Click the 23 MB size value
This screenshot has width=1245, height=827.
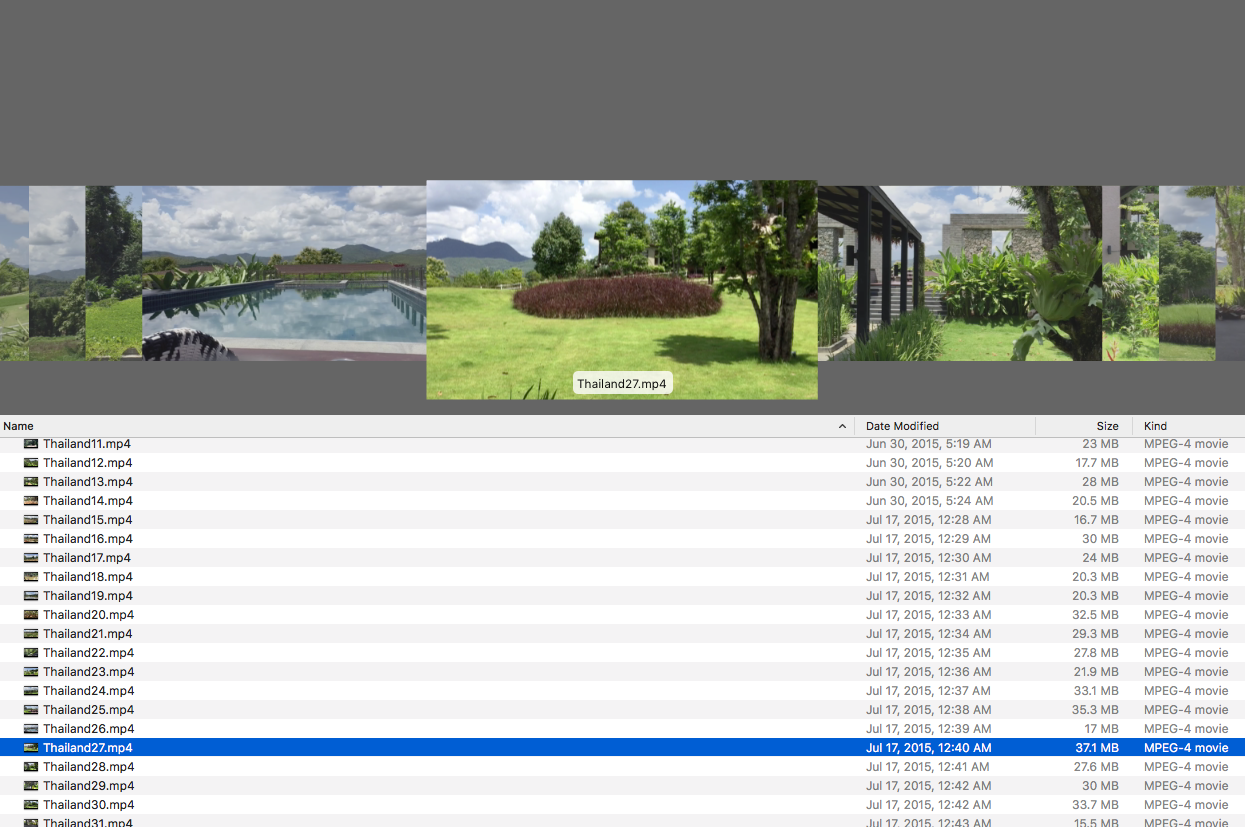[1101, 444]
